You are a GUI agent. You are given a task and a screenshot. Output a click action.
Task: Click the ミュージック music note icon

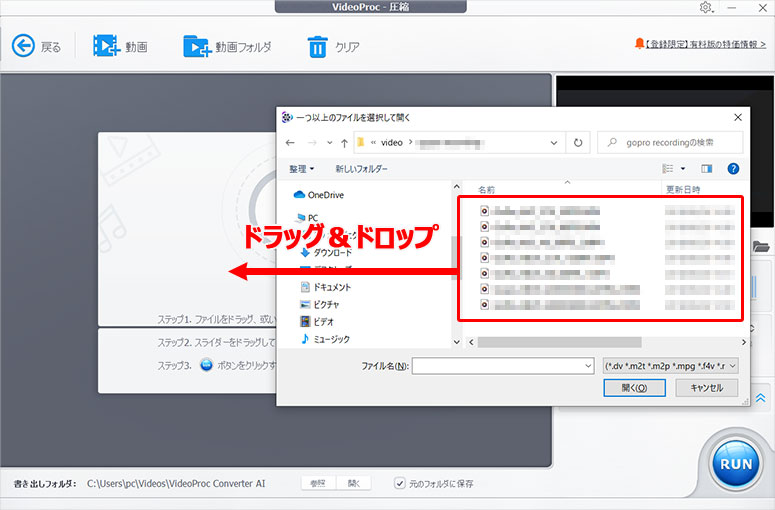pos(305,339)
